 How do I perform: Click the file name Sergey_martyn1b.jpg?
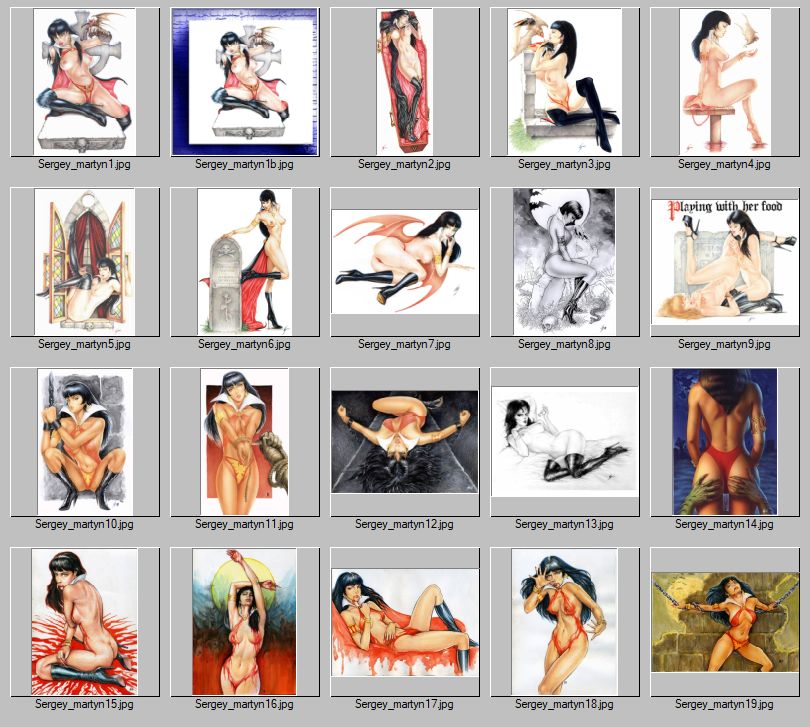[x=244, y=164]
